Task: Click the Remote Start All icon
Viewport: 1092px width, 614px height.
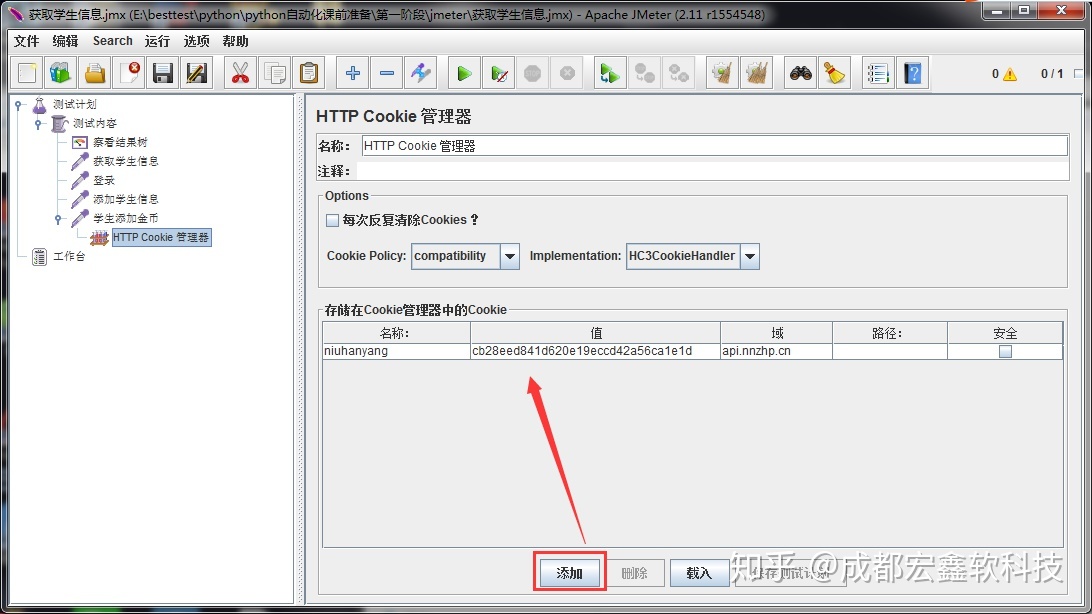Action: pos(609,73)
